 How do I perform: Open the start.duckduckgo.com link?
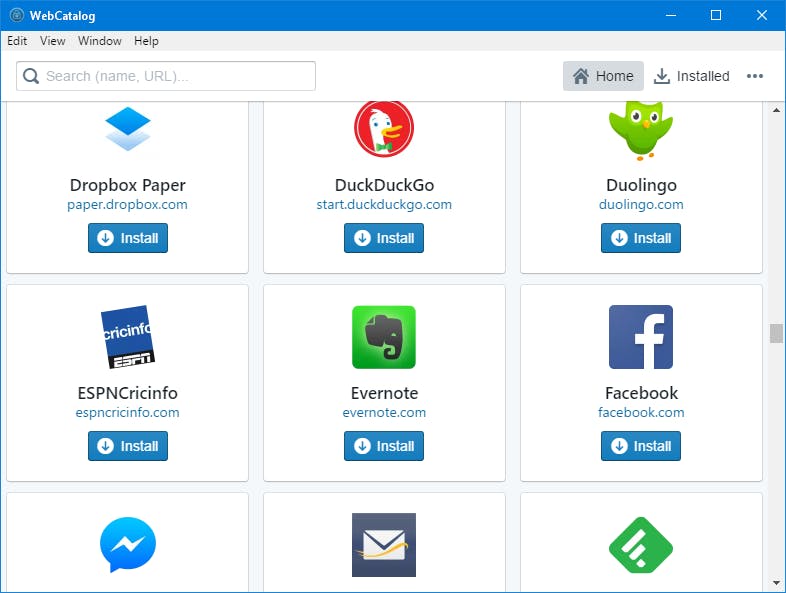coord(384,205)
